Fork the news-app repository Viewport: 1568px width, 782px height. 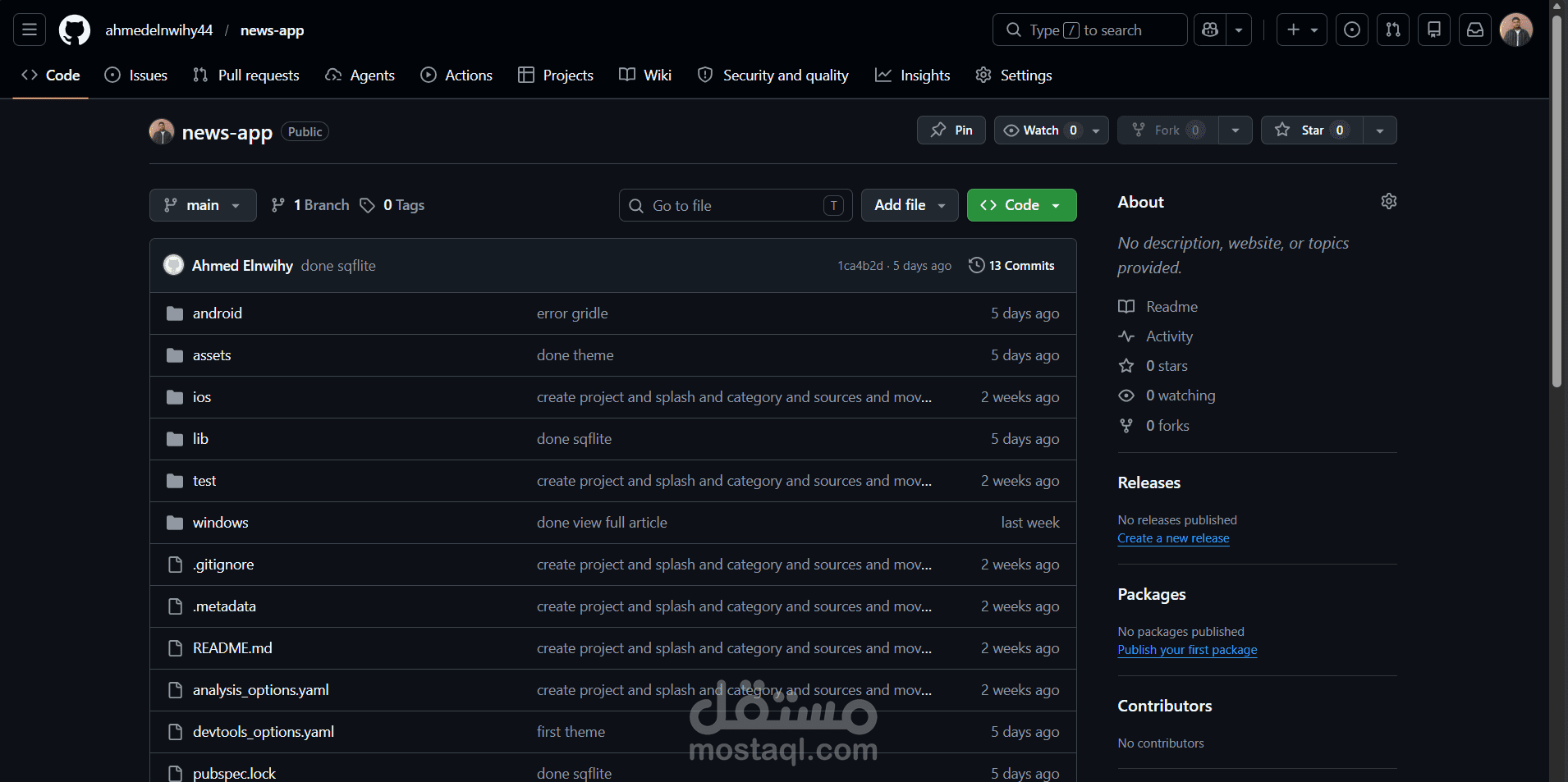pyautogui.click(x=1168, y=130)
